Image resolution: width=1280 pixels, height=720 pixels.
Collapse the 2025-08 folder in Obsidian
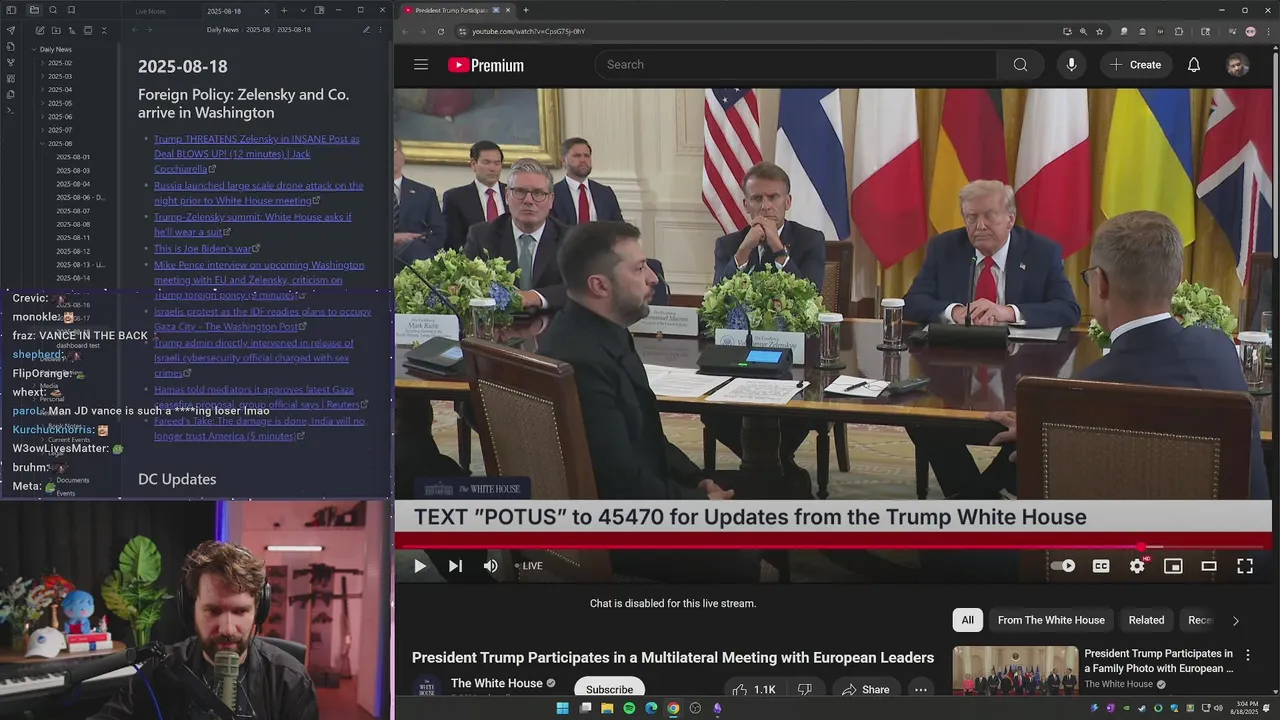(59, 143)
